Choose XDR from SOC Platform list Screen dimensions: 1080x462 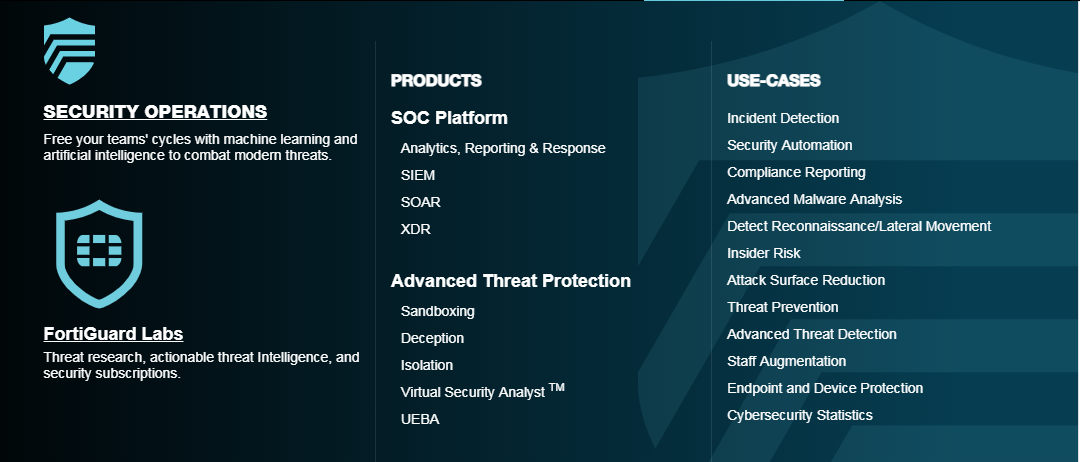pos(415,229)
